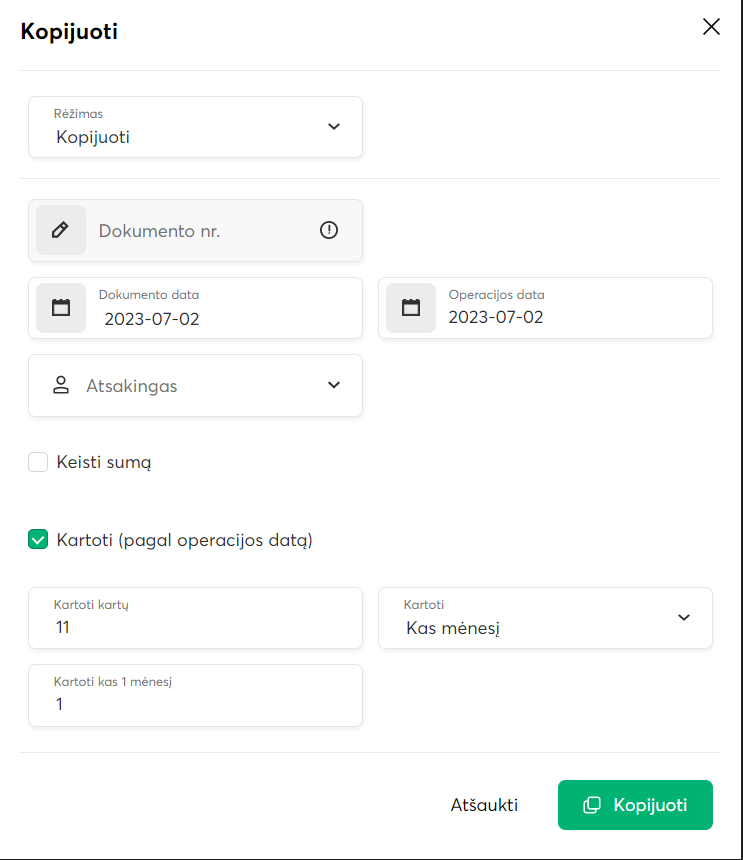Click the Operacijos data date value
The image size is (743, 860).
click(496, 318)
